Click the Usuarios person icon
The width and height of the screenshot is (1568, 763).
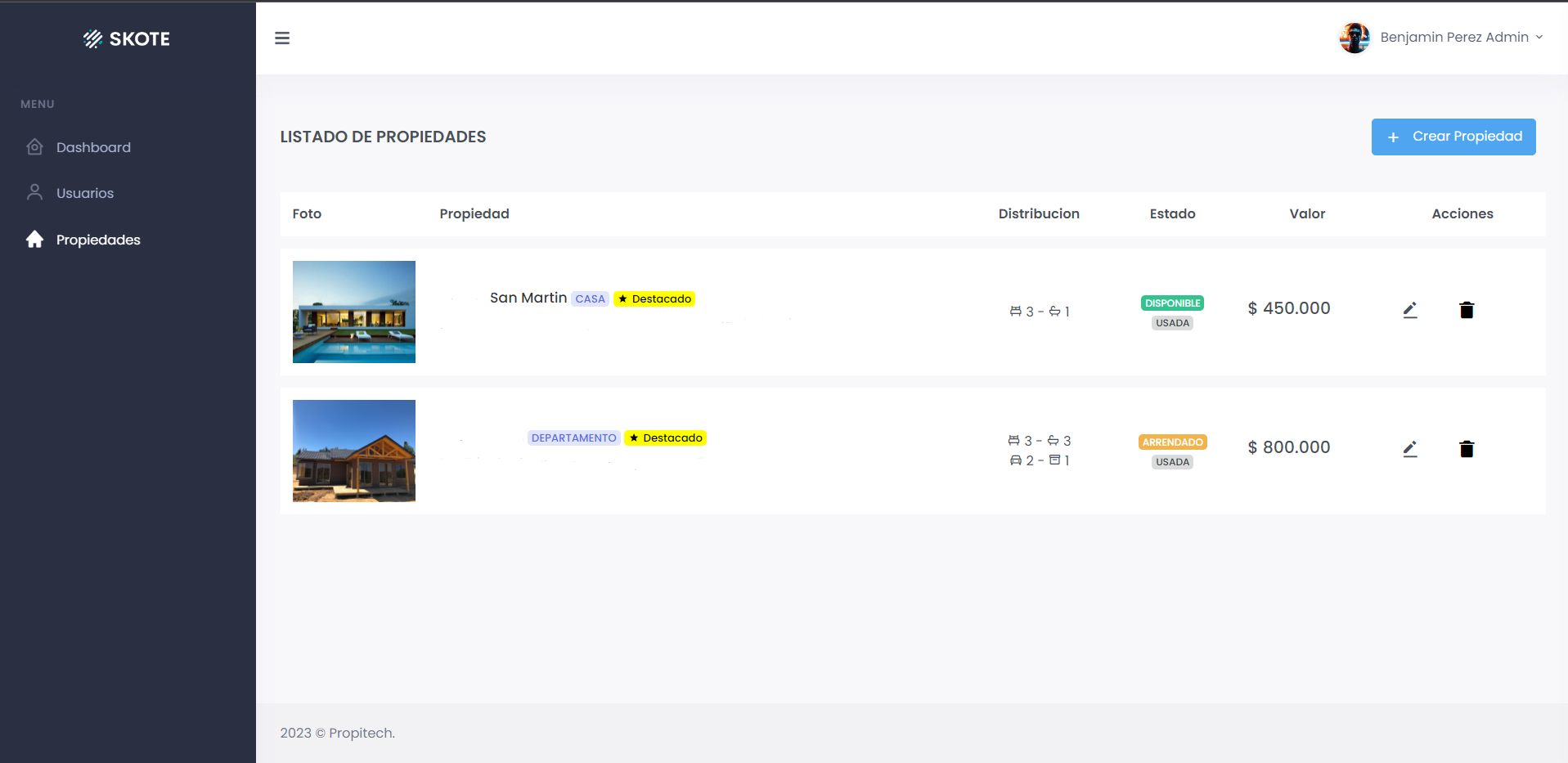34,193
